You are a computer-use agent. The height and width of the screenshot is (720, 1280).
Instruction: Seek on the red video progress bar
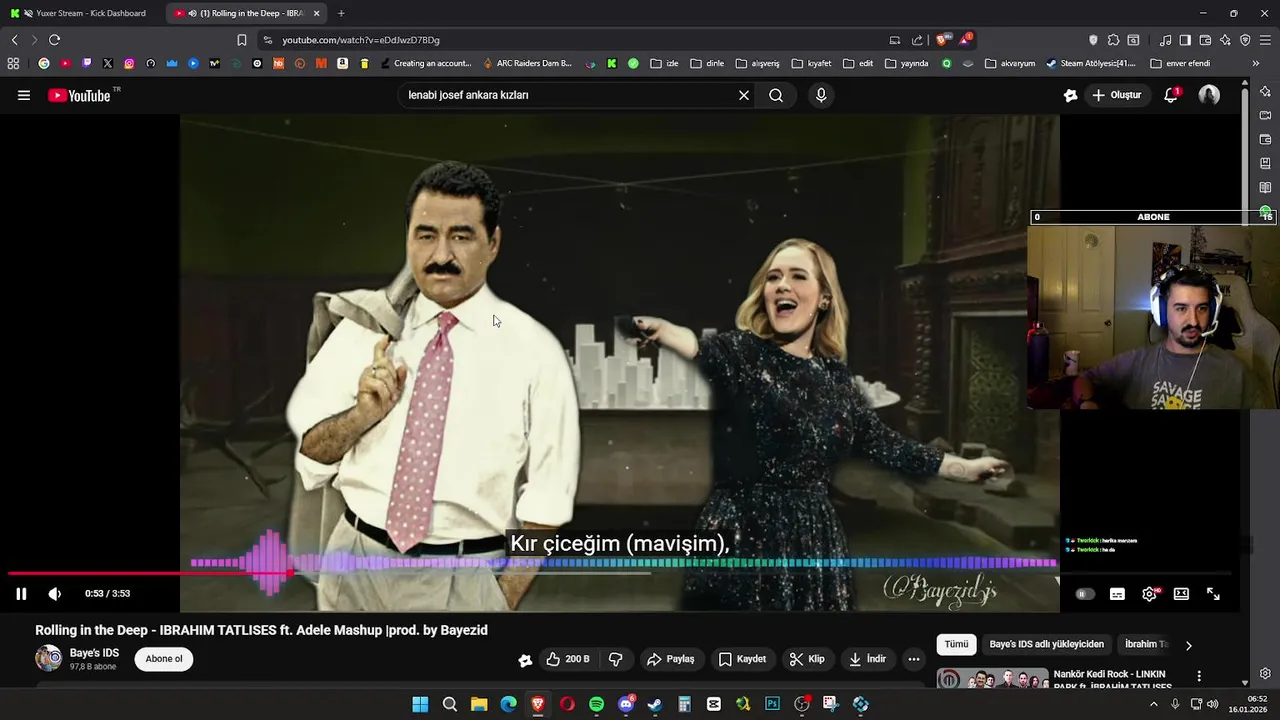[620, 573]
